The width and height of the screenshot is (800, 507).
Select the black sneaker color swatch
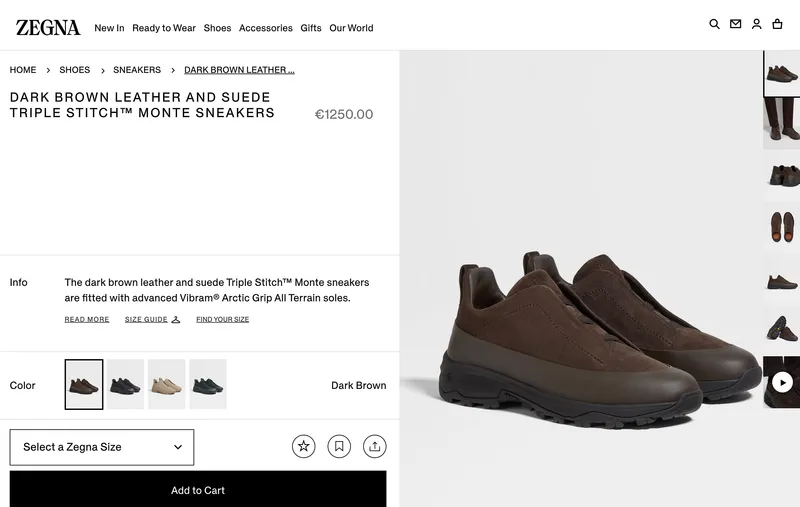click(126, 384)
